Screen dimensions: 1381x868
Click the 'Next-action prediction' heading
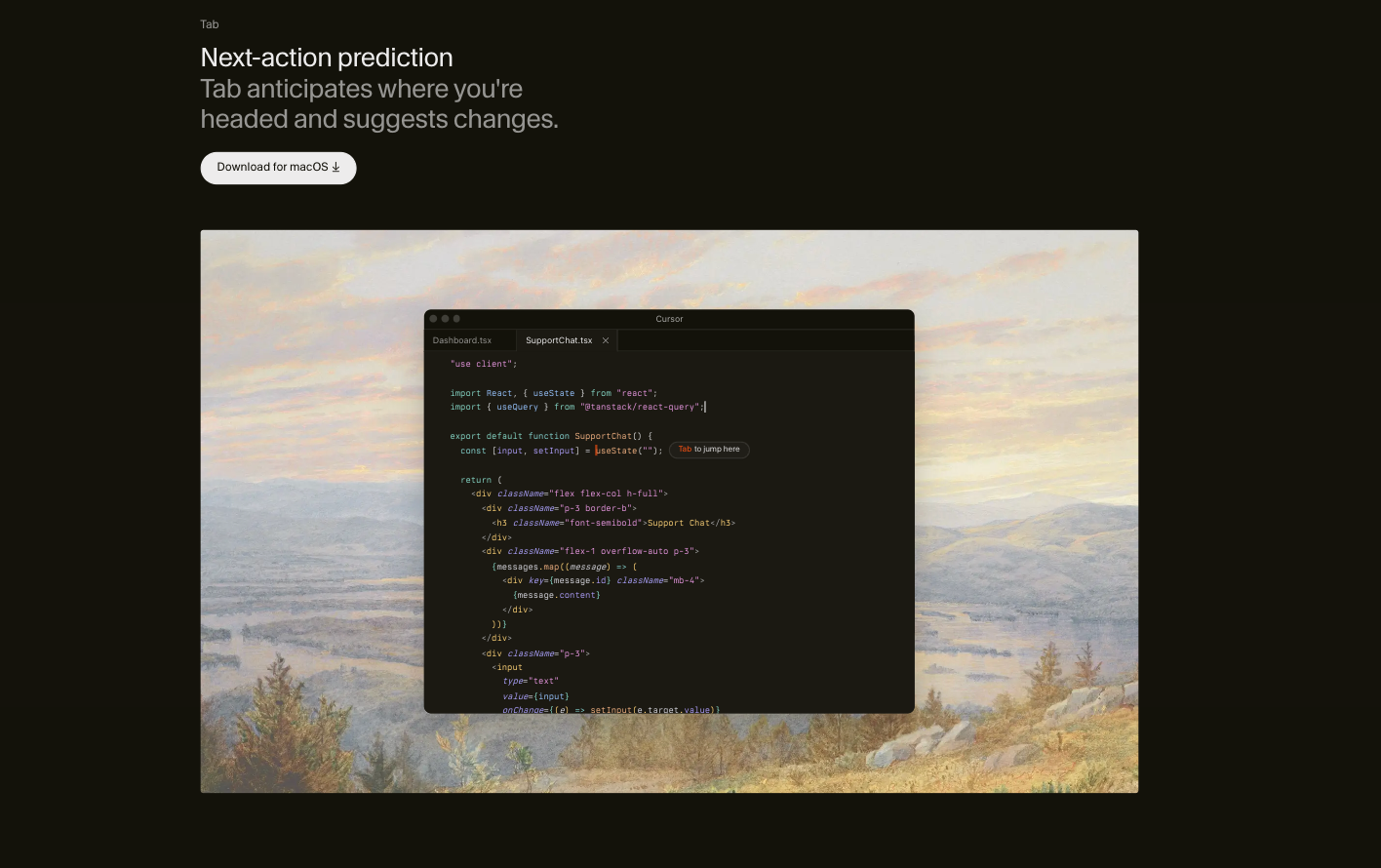[x=327, y=58]
